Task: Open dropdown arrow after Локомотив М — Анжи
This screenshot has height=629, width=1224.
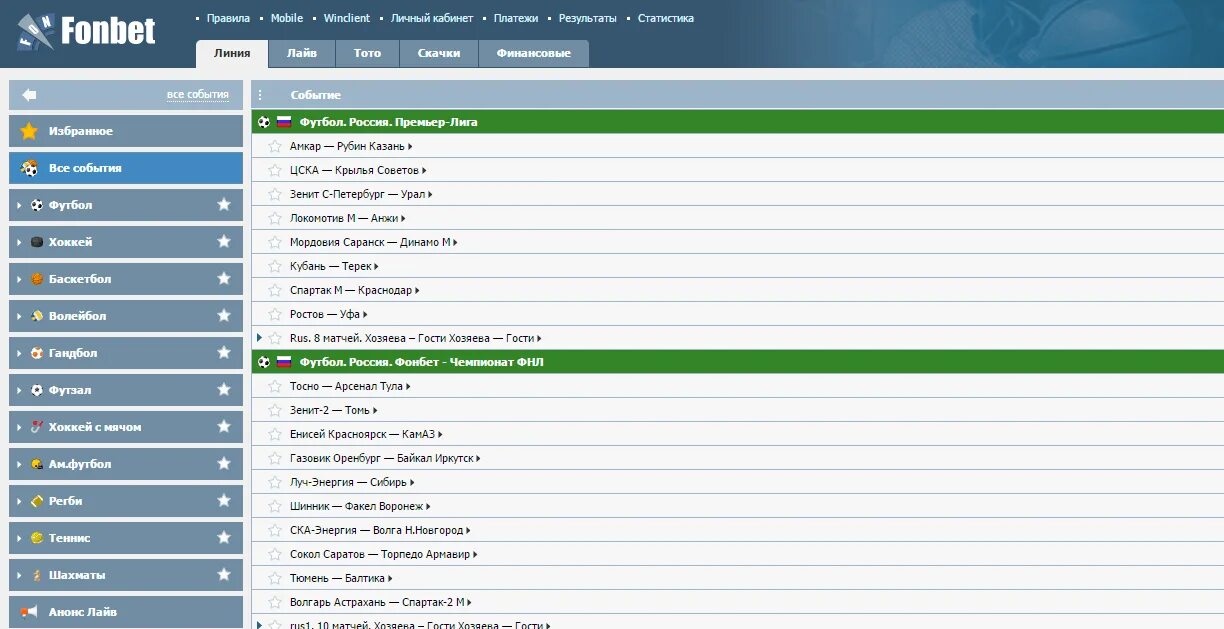Action: tap(403, 218)
